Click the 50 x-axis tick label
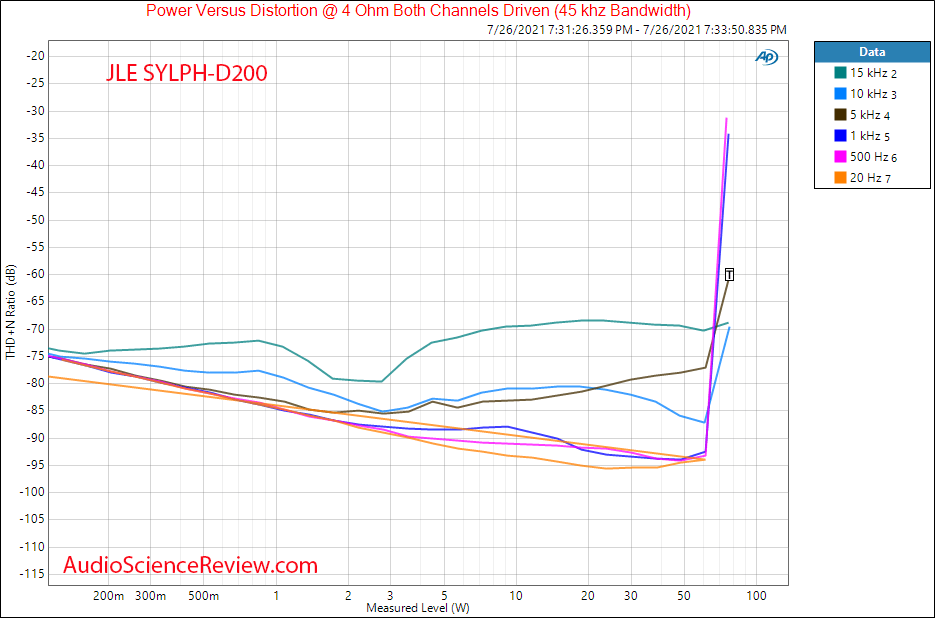Viewport: 935px width, 618px height. [x=684, y=595]
